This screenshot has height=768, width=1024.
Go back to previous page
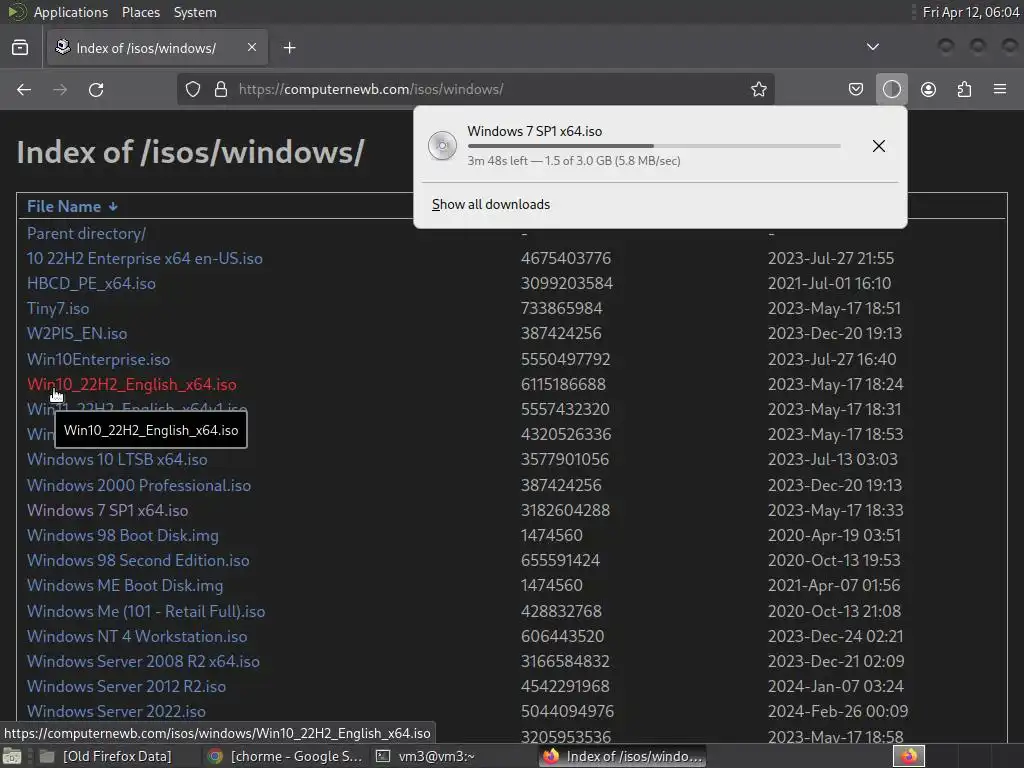[24, 89]
